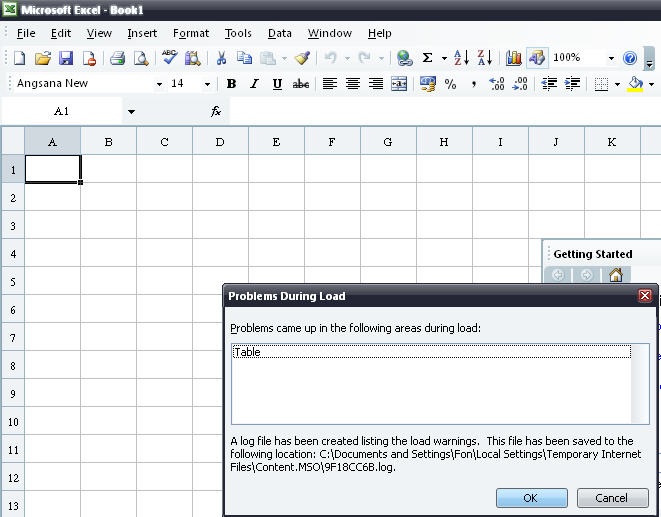Click the AutoSum sigma icon
The height and width of the screenshot is (517, 661).
428,58
